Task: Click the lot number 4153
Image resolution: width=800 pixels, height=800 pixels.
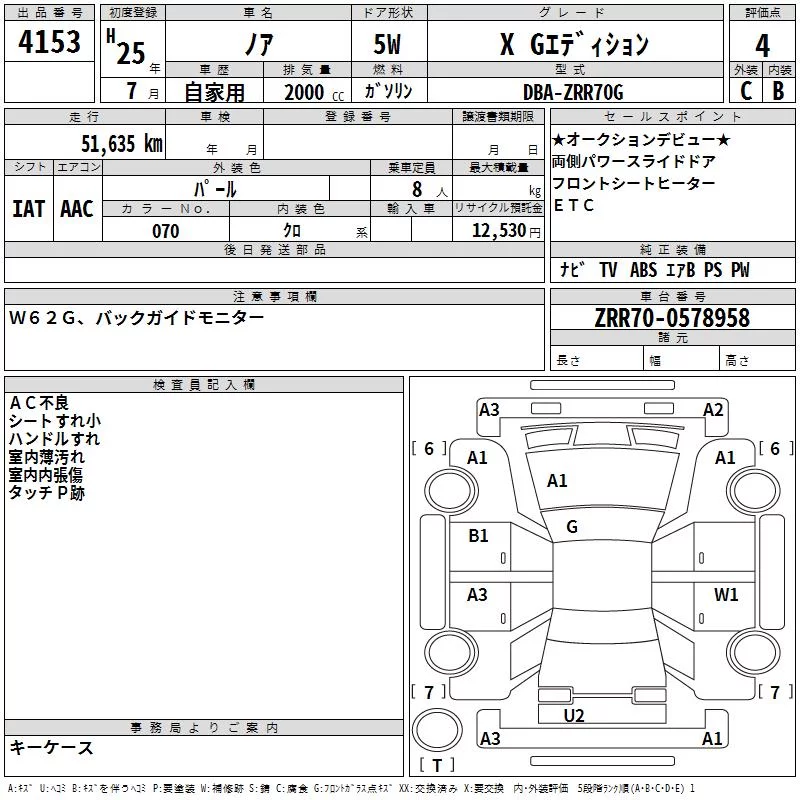Action: tap(49, 41)
